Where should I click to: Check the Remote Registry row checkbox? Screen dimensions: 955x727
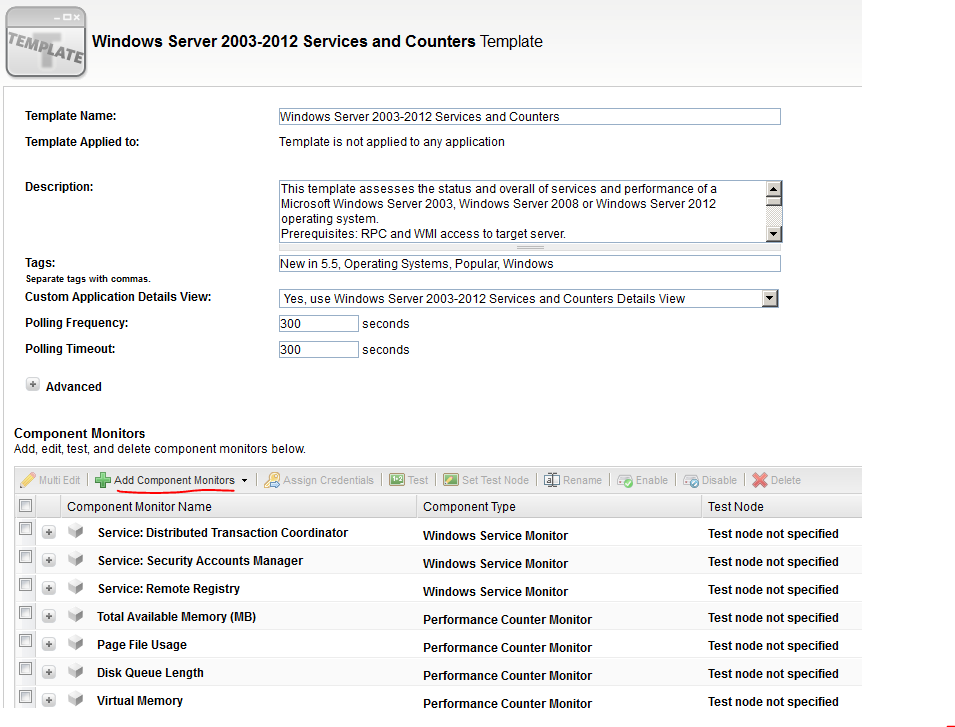(26, 585)
